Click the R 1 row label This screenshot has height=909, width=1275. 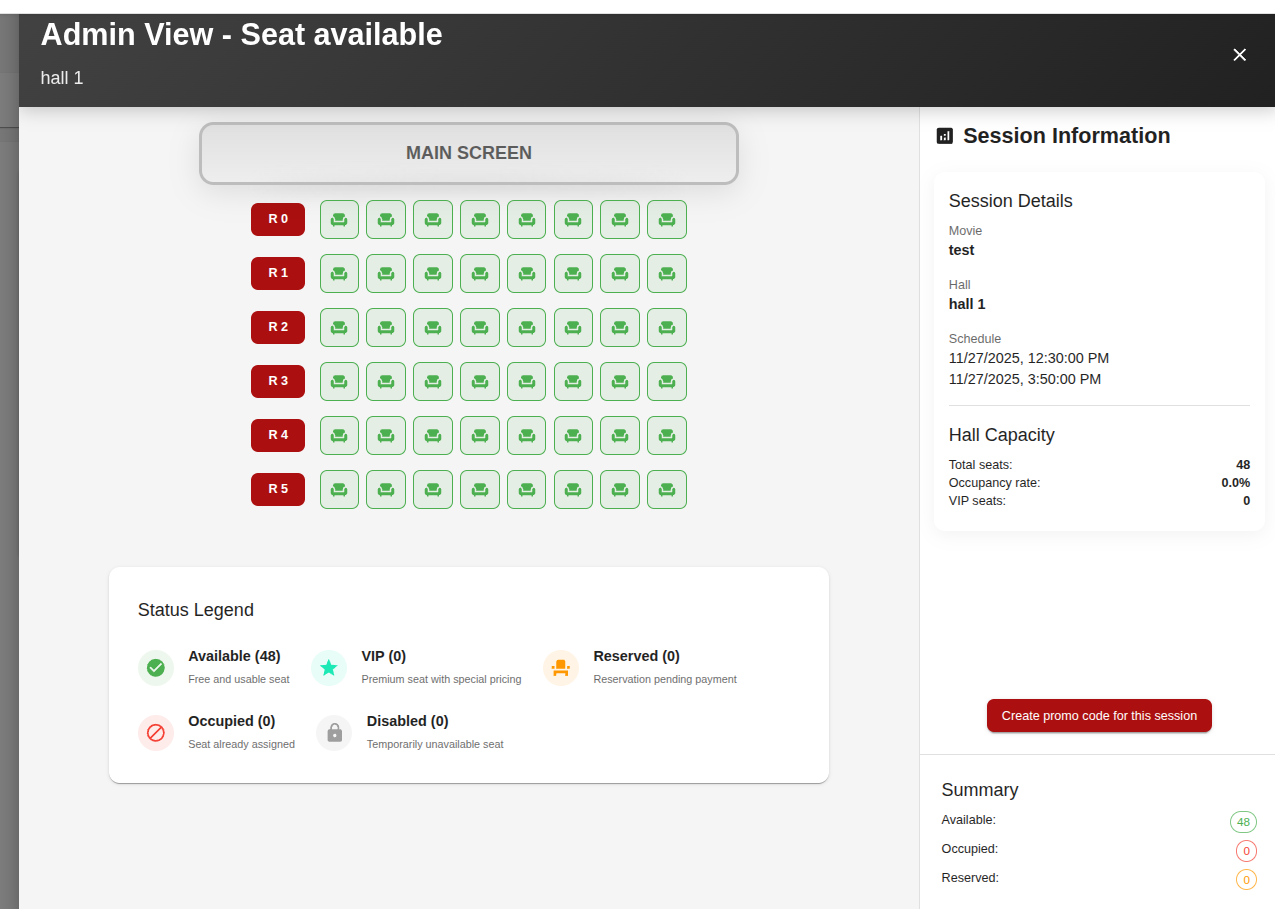pyautogui.click(x=278, y=273)
